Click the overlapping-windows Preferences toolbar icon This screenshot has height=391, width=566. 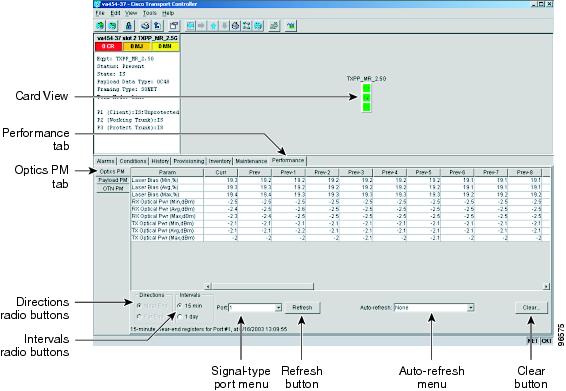pyautogui.click(x=174, y=26)
